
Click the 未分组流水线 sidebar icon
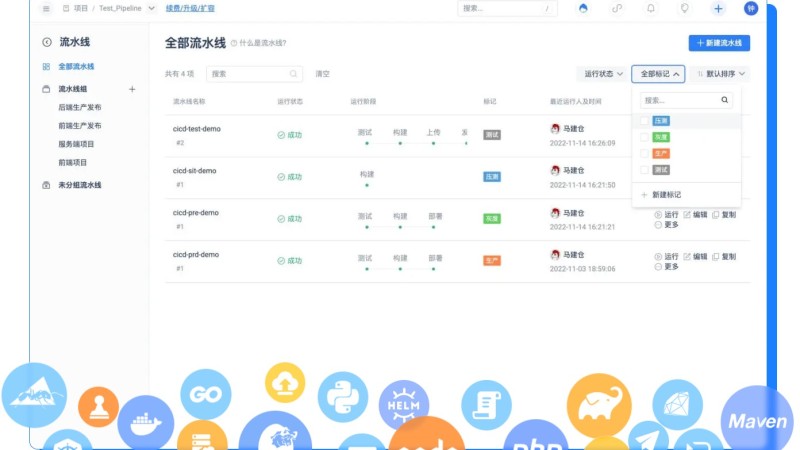(x=46, y=185)
